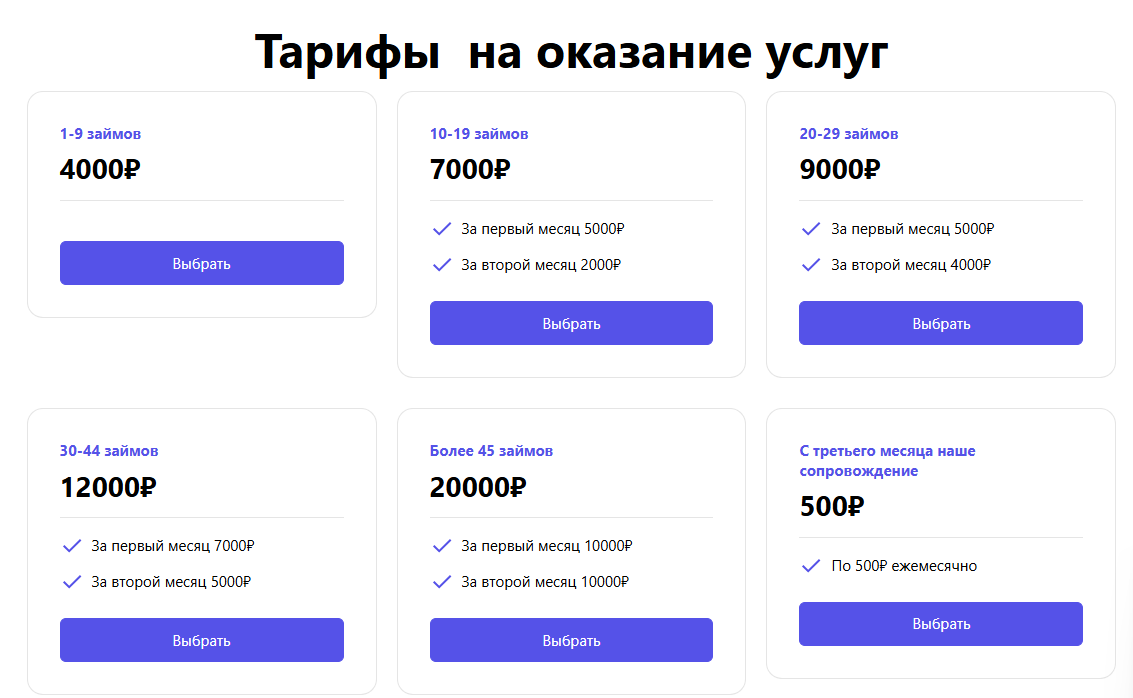1133x698 pixels.
Task: Click checkmark beside second month 4000₽
Action: pyautogui.click(x=811, y=265)
